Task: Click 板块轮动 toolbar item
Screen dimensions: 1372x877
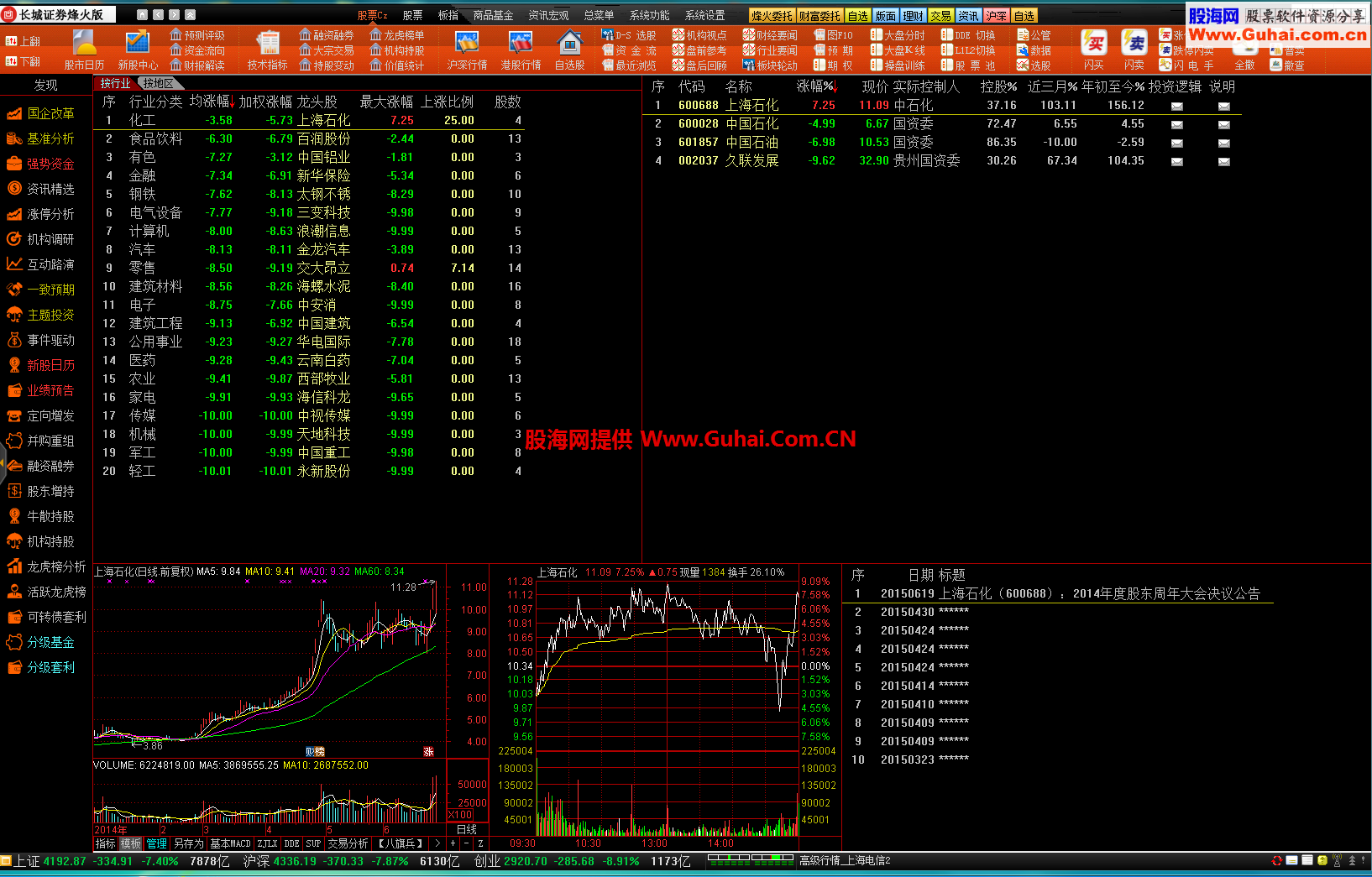Action: point(770,65)
